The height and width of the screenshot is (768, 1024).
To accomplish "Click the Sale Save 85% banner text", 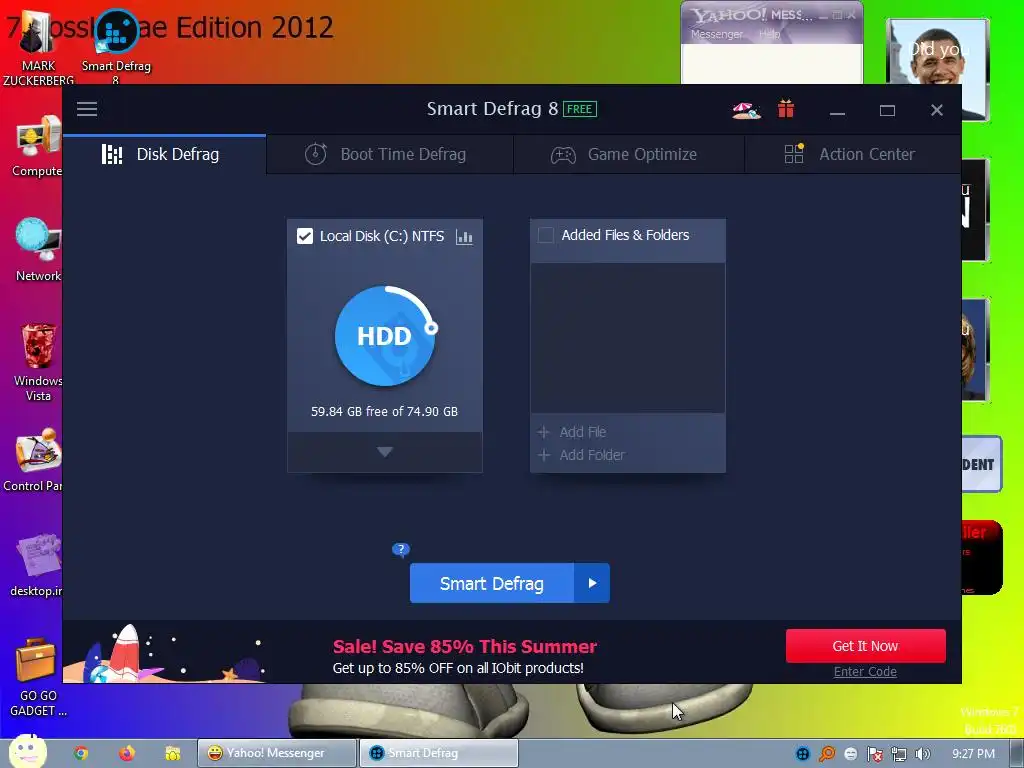I will (464, 647).
